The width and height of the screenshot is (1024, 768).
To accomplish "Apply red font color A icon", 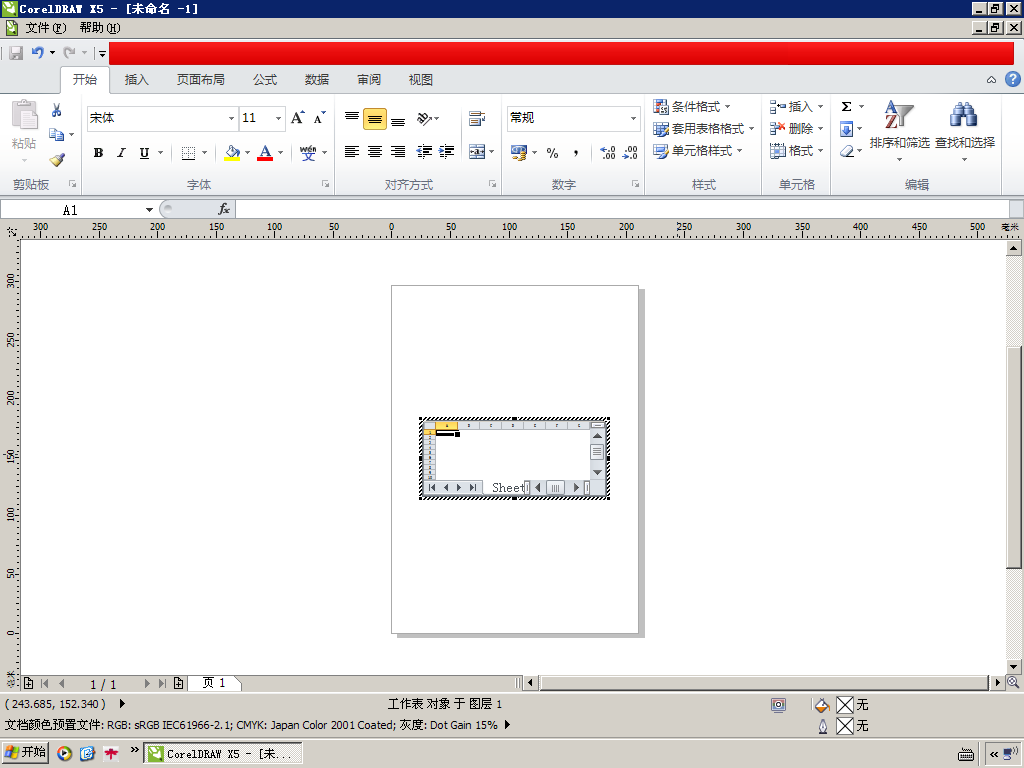I will [265, 153].
